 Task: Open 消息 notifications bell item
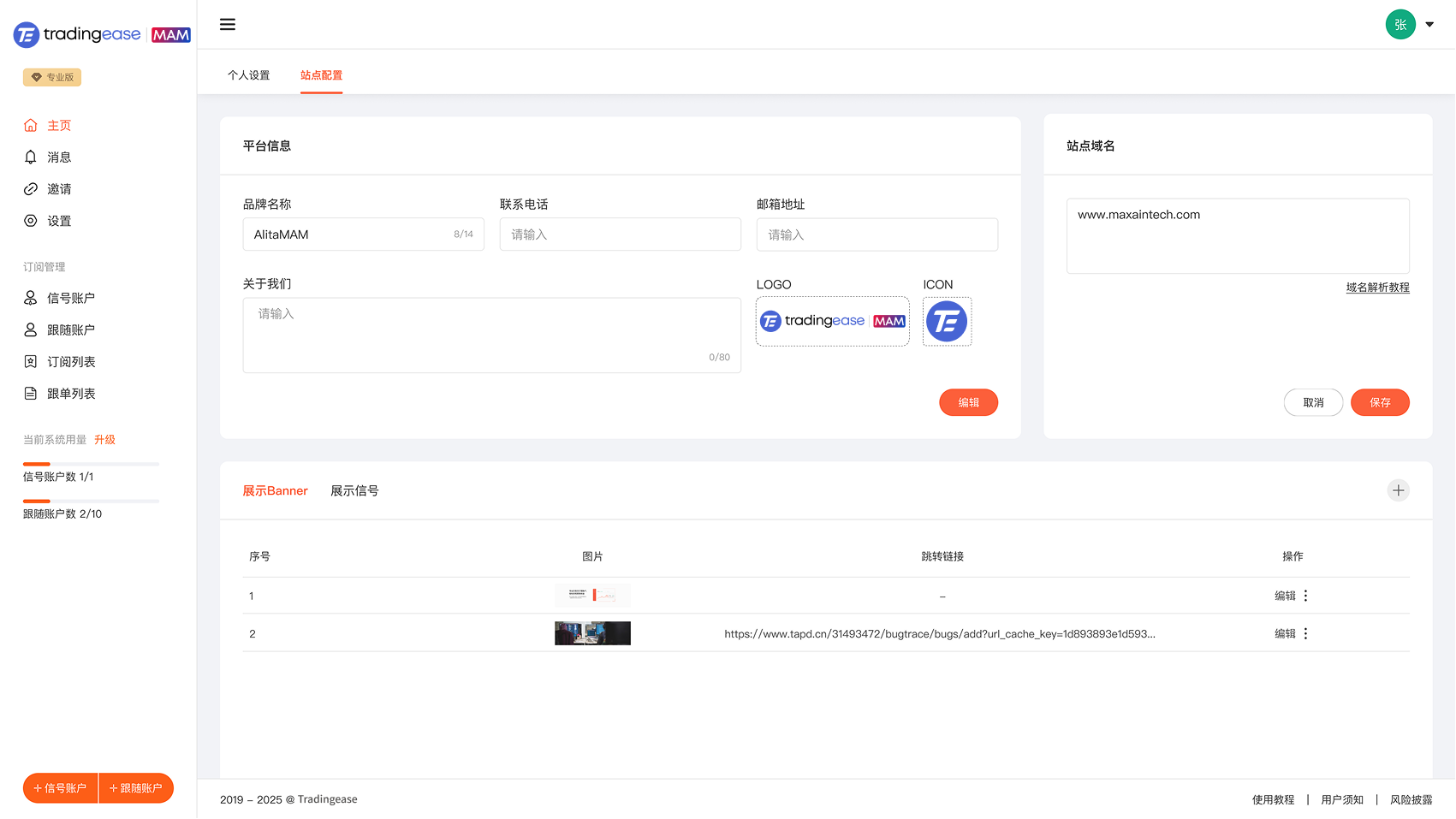tap(58, 157)
